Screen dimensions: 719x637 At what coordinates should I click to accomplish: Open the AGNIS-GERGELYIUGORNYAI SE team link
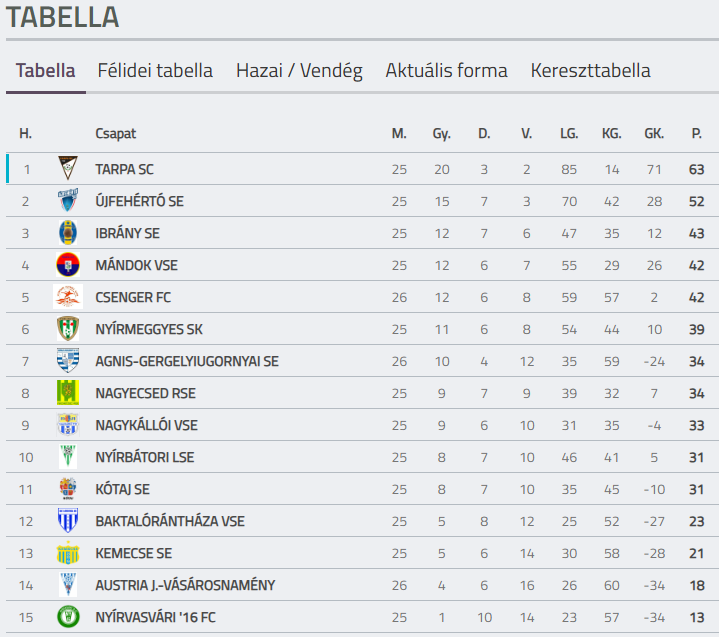click(x=187, y=361)
